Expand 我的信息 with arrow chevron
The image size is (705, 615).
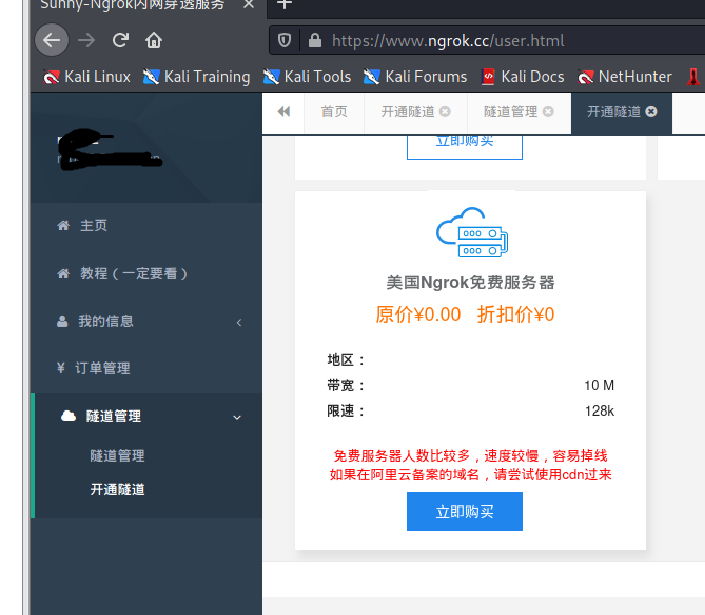pos(239,322)
